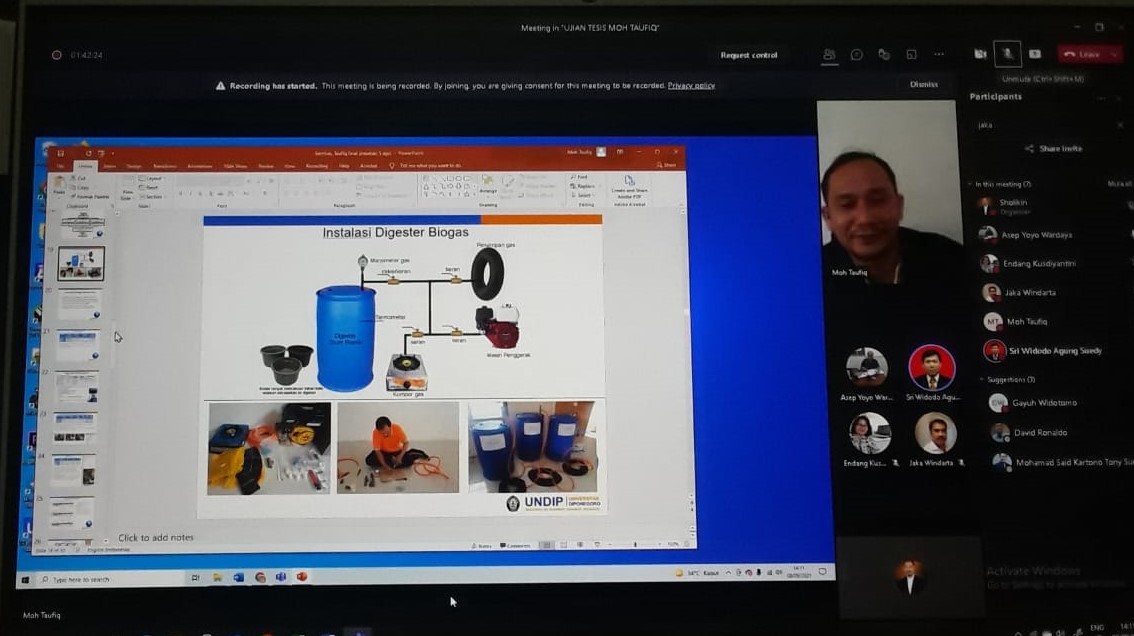Dismiss the recording notification
The image size is (1134, 636).
coord(924,85)
